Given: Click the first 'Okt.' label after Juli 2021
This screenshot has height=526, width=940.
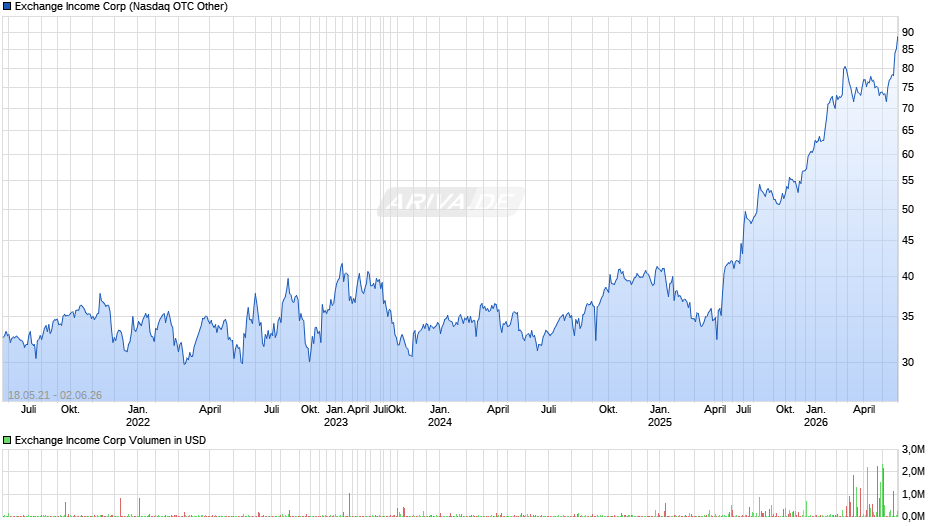Looking at the screenshot, I should tap(70, 410).
